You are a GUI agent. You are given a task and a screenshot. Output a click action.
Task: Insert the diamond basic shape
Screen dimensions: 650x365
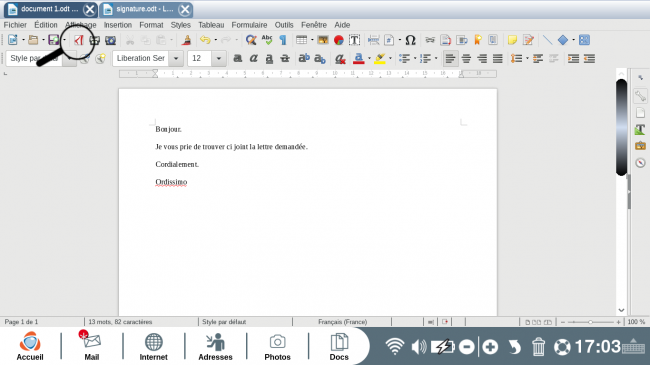click(563, 40)
